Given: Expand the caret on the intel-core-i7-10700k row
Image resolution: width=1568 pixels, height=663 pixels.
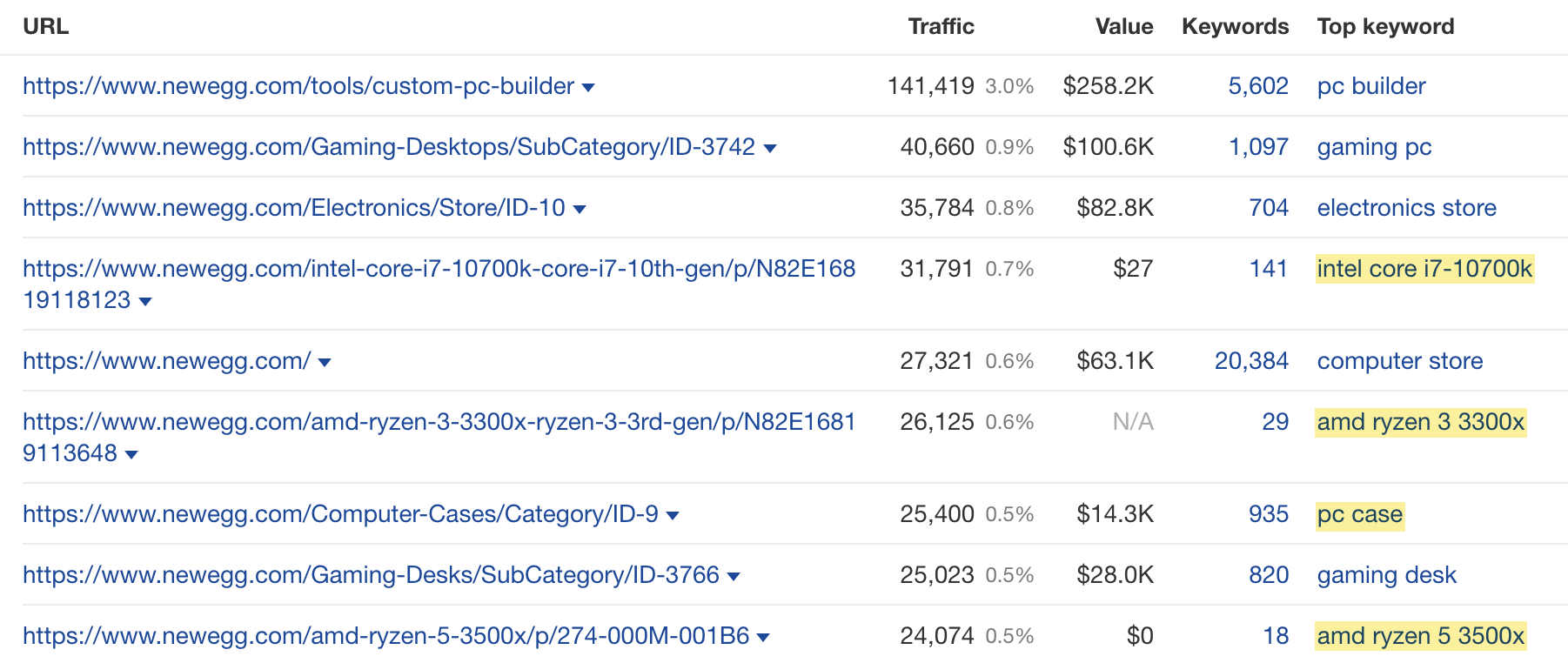Looking at the screenshot, I should point(145,301).
